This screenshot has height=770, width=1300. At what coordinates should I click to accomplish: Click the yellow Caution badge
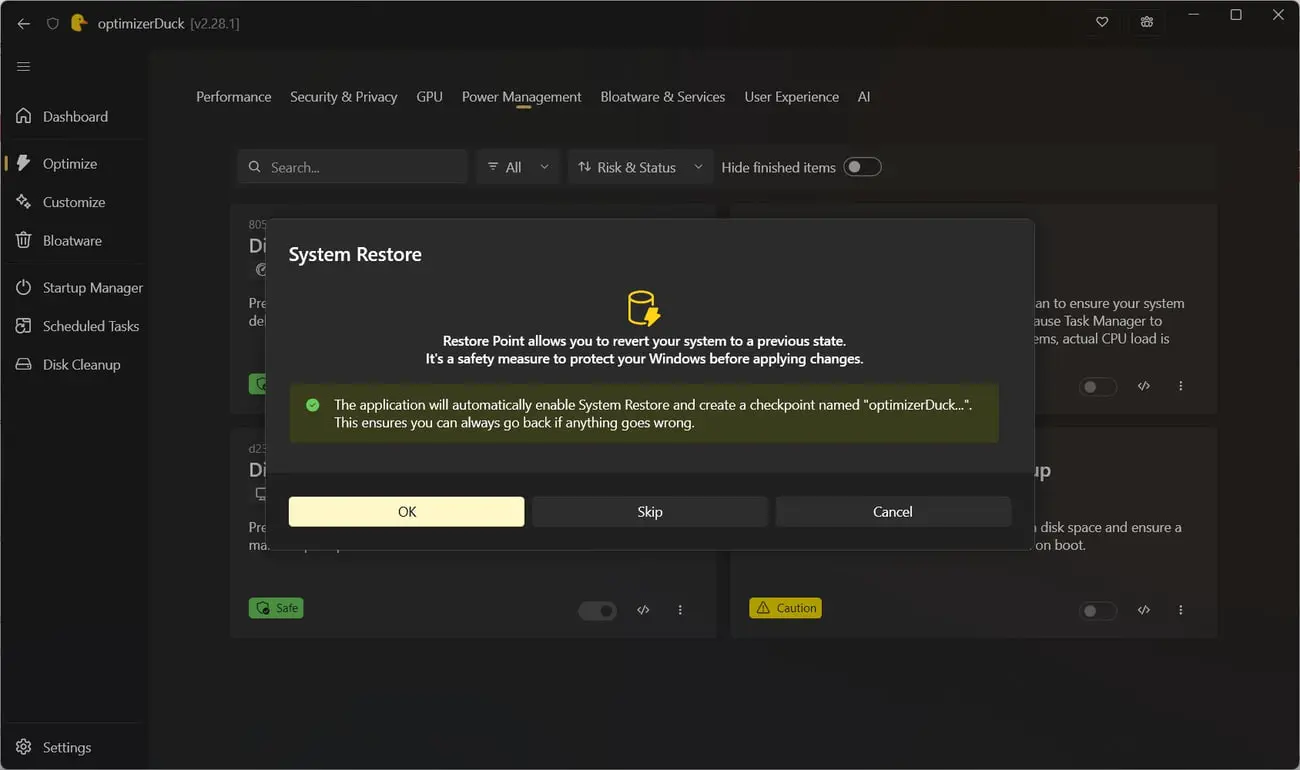pyautogui.click(x=785, y=608)
